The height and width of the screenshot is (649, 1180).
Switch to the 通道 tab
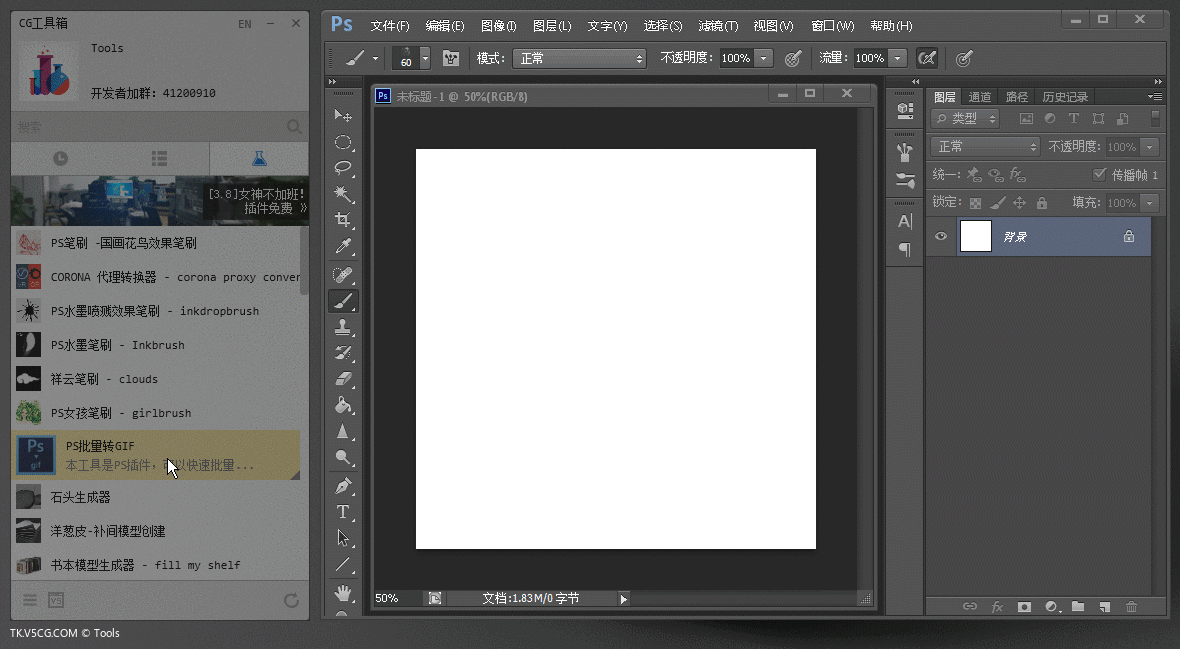click(980, 97)
